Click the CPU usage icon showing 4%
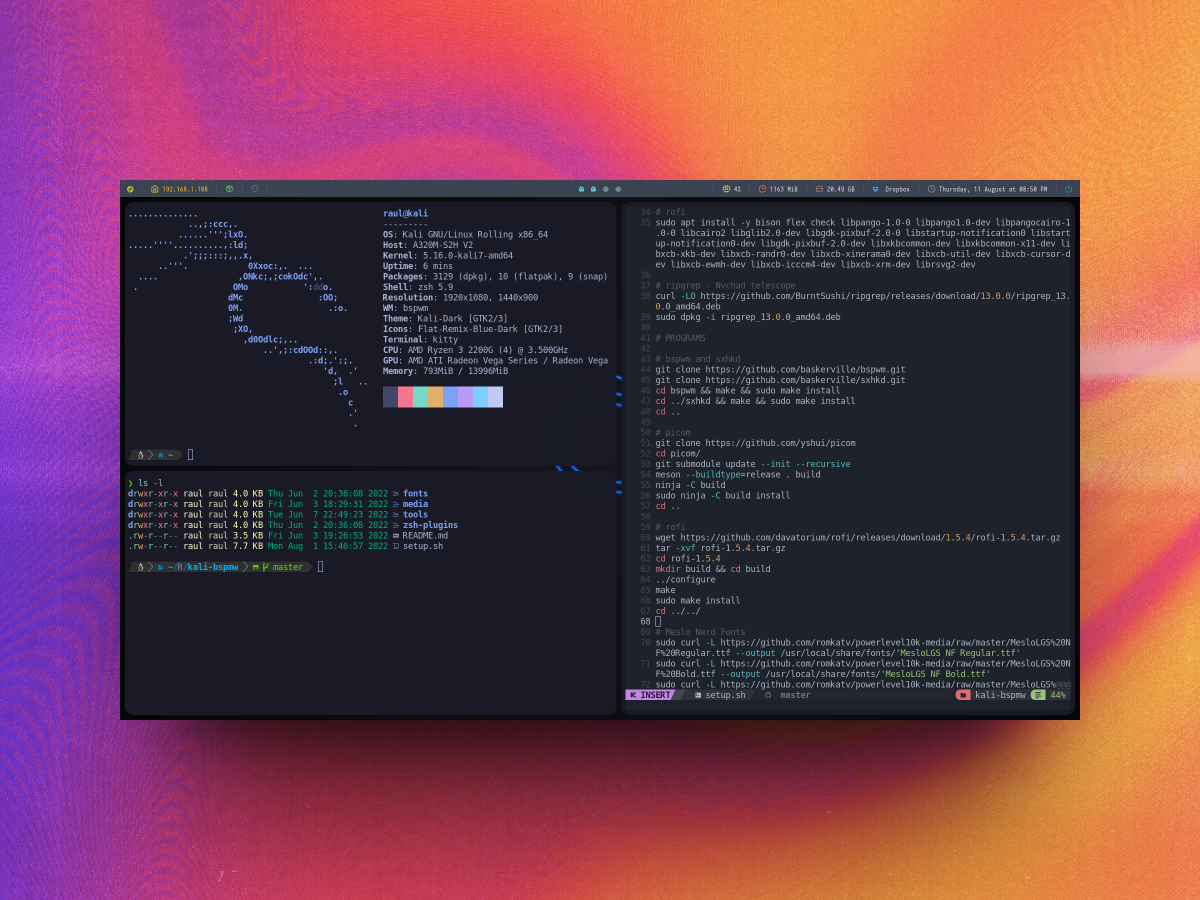The height and width of the screenshot is (900, 1200). coord(727,189)
